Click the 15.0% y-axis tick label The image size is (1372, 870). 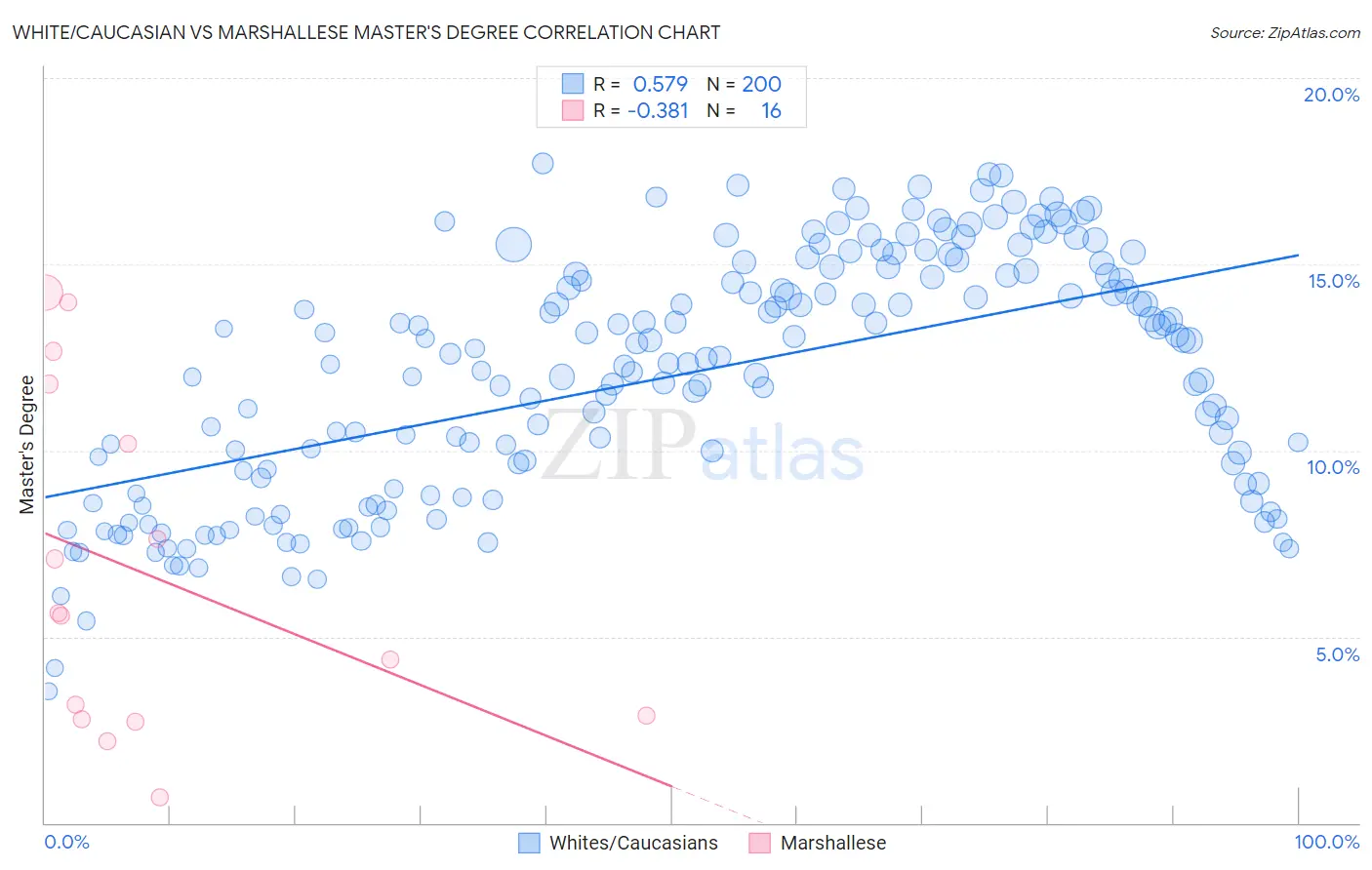tap(1333, 281)
